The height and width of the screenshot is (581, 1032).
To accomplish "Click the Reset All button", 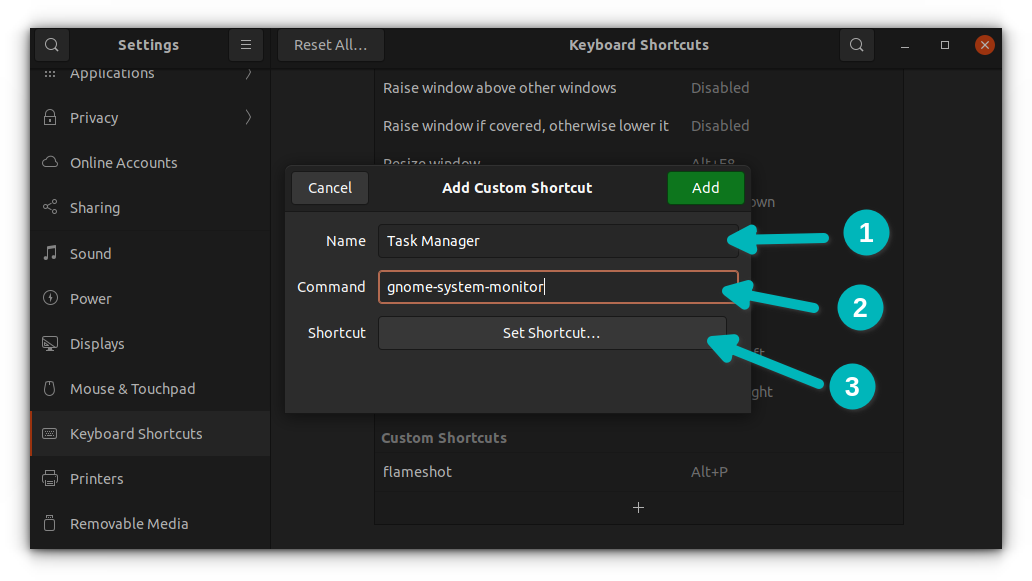I will (x=330, y=45).
